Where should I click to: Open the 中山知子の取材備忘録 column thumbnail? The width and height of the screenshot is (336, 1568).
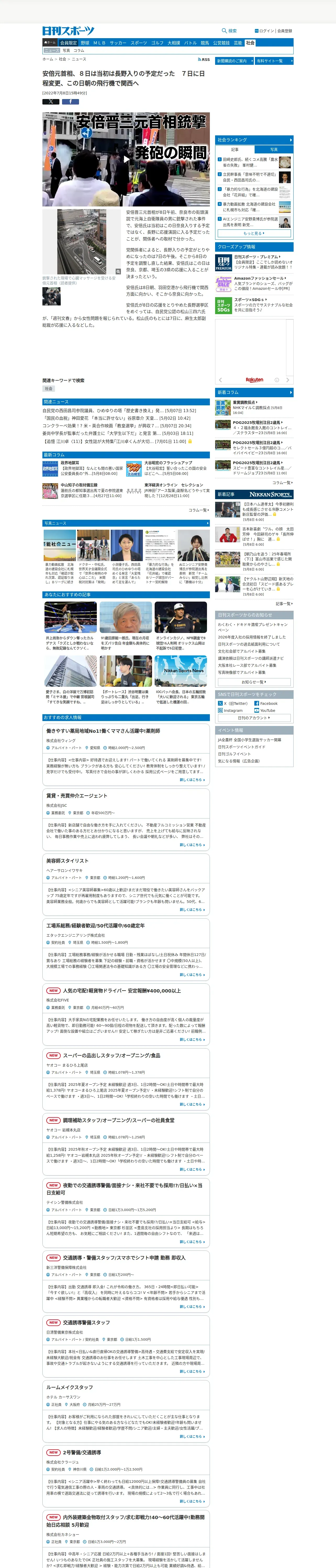pos(50,491)
